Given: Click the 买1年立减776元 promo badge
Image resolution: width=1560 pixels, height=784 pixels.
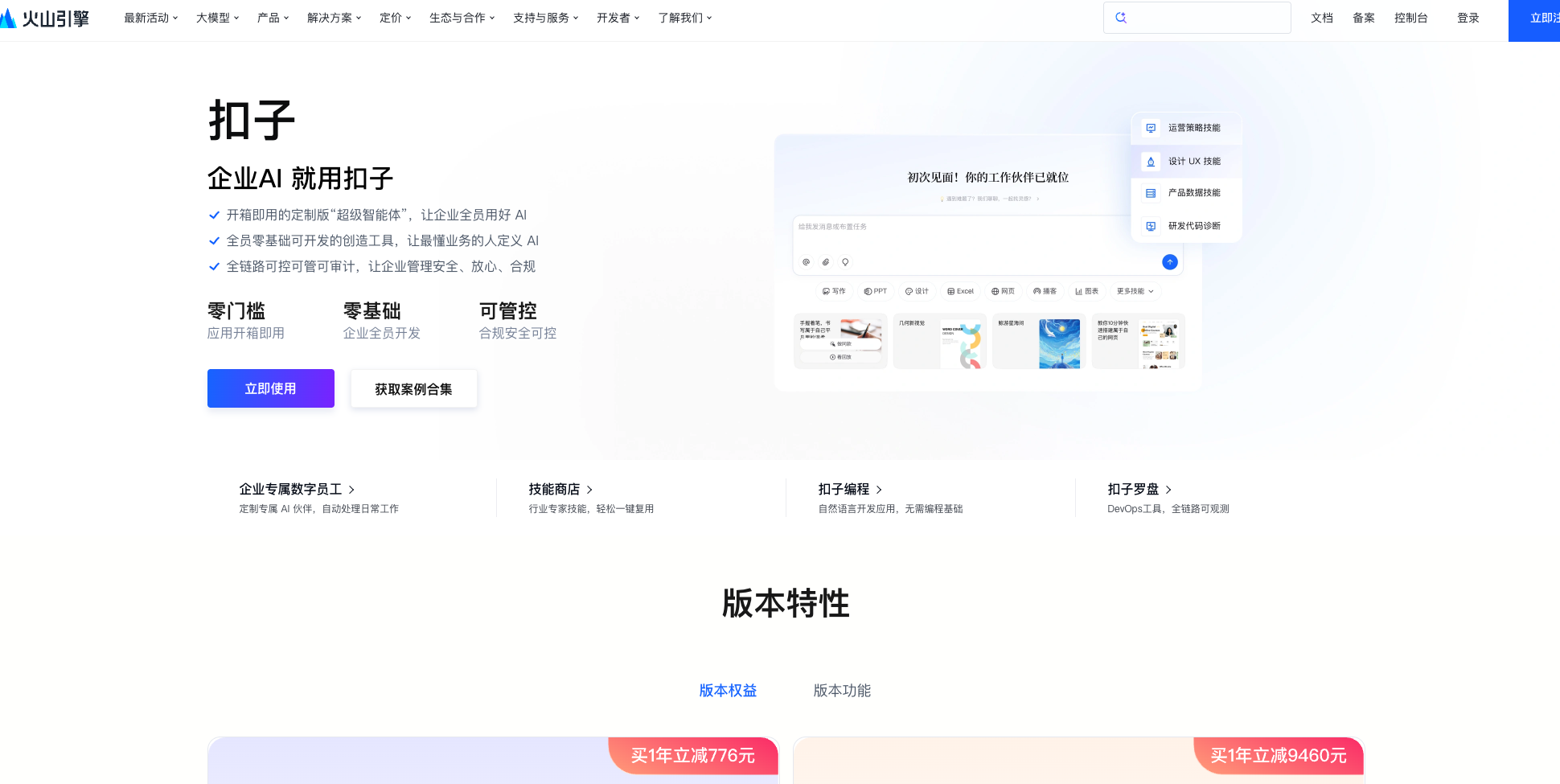Looking at the screenshot, I should pyautogui.click(x=693, y=756).
